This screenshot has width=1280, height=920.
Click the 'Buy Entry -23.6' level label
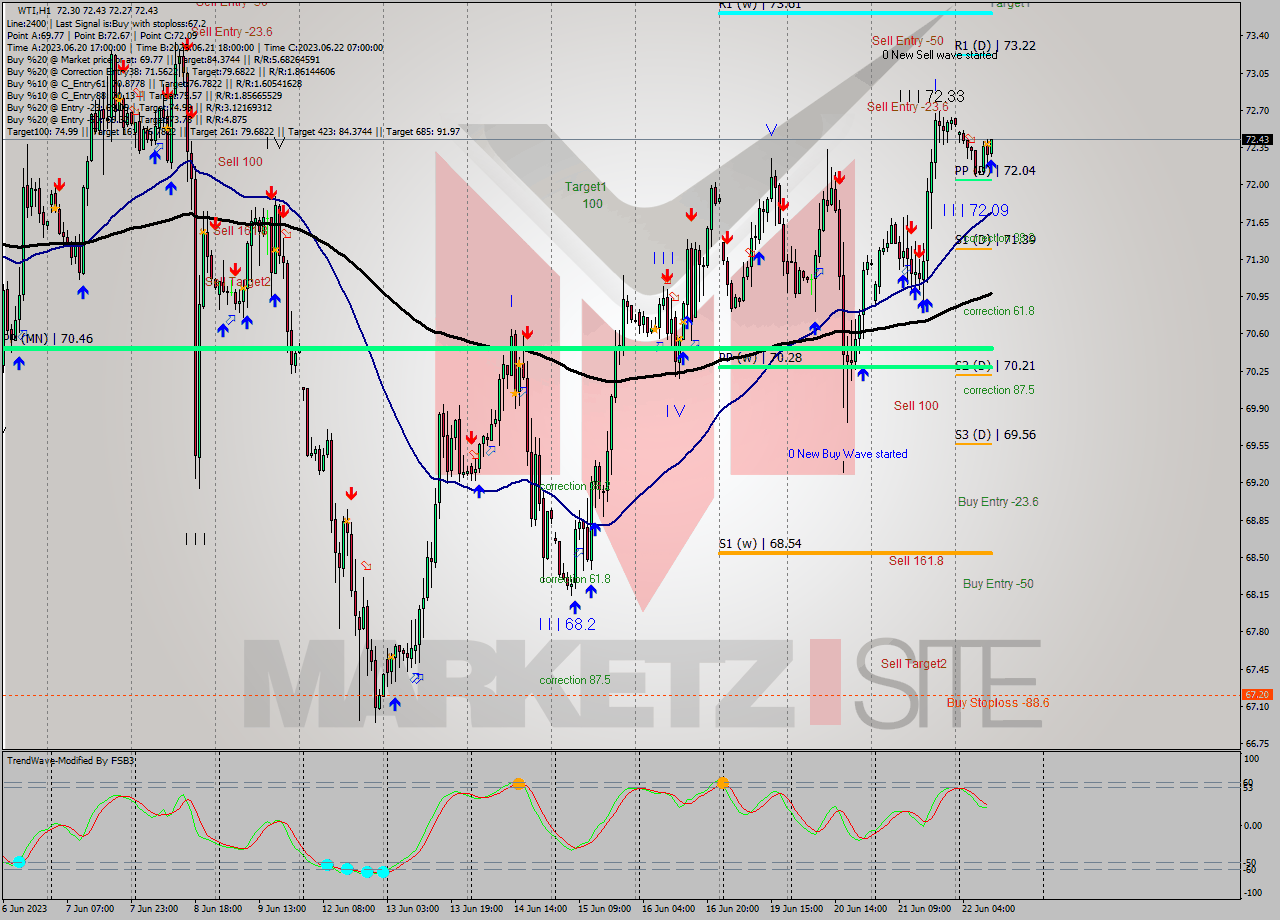click(998, 501)
